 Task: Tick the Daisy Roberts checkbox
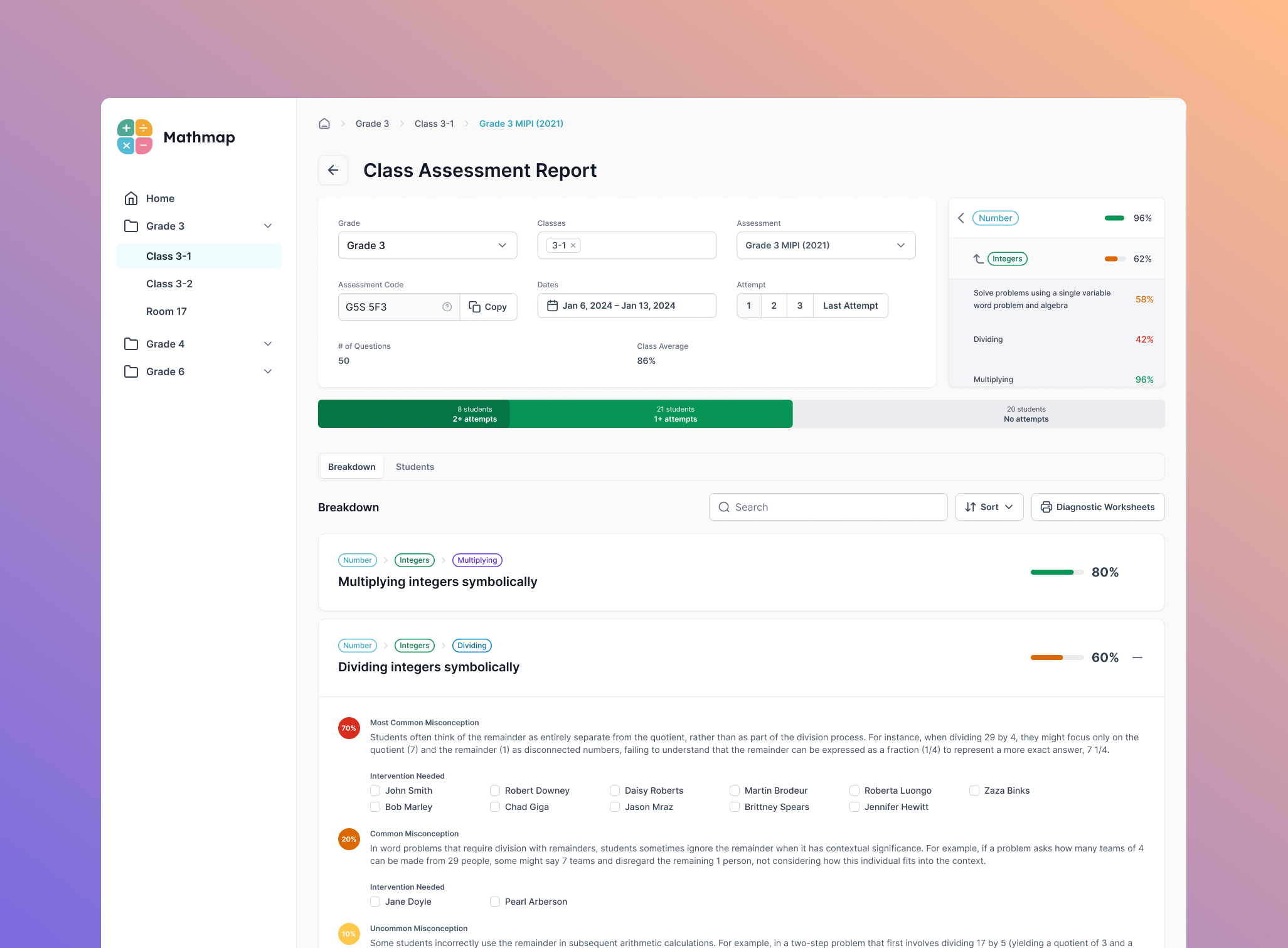(615, 791)
